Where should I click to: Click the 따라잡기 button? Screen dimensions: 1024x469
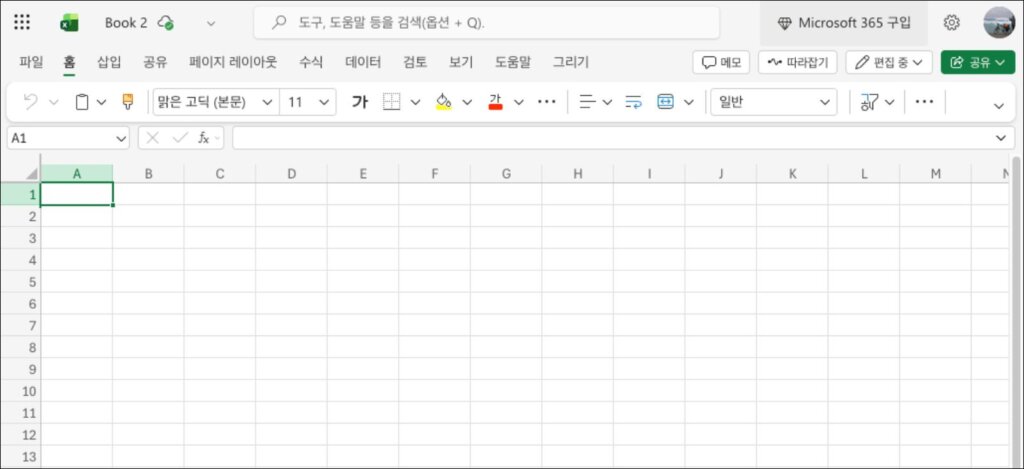(797, 62)
